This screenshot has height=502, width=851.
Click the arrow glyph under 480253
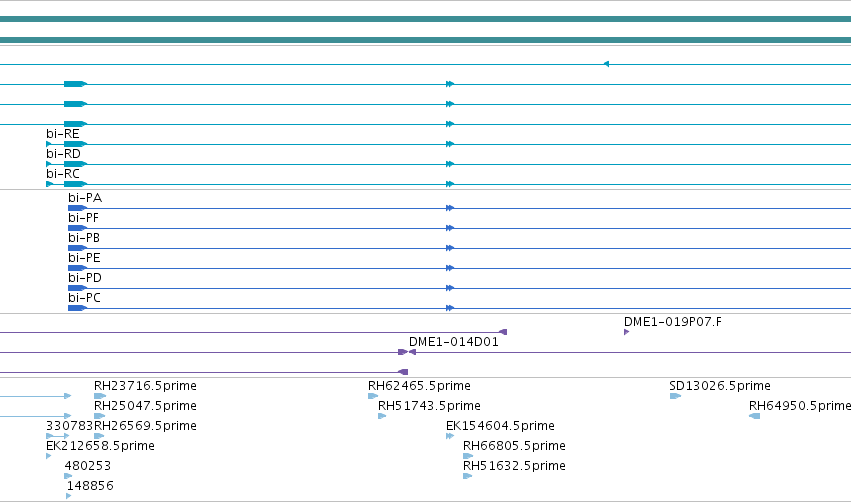point(68,476)
